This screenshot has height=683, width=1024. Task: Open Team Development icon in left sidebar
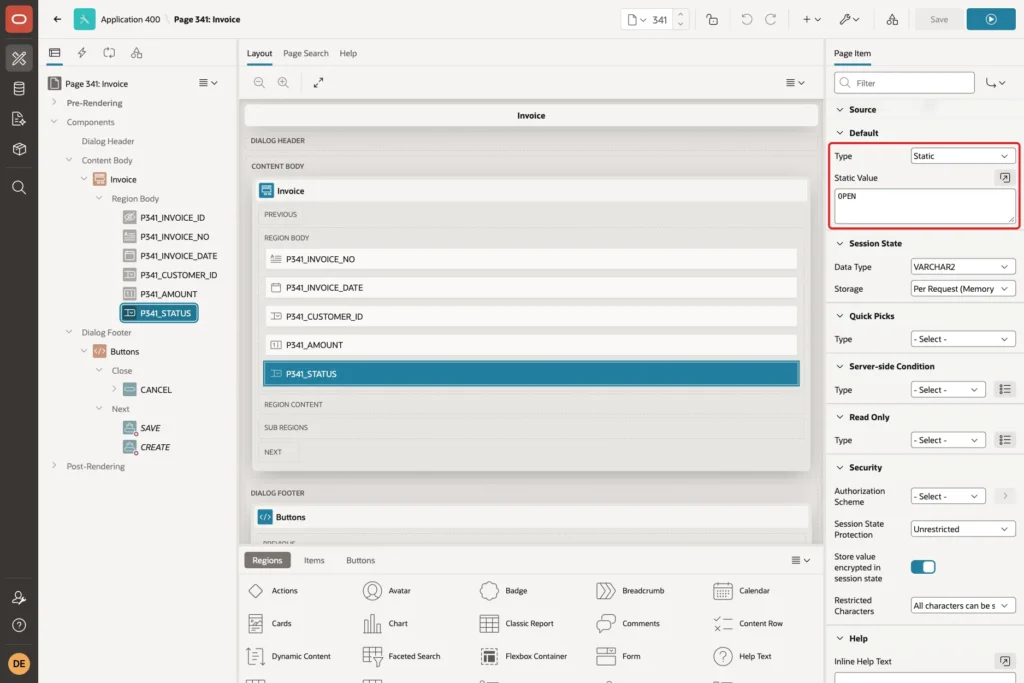pyautogui.click(x=19, y=119)
